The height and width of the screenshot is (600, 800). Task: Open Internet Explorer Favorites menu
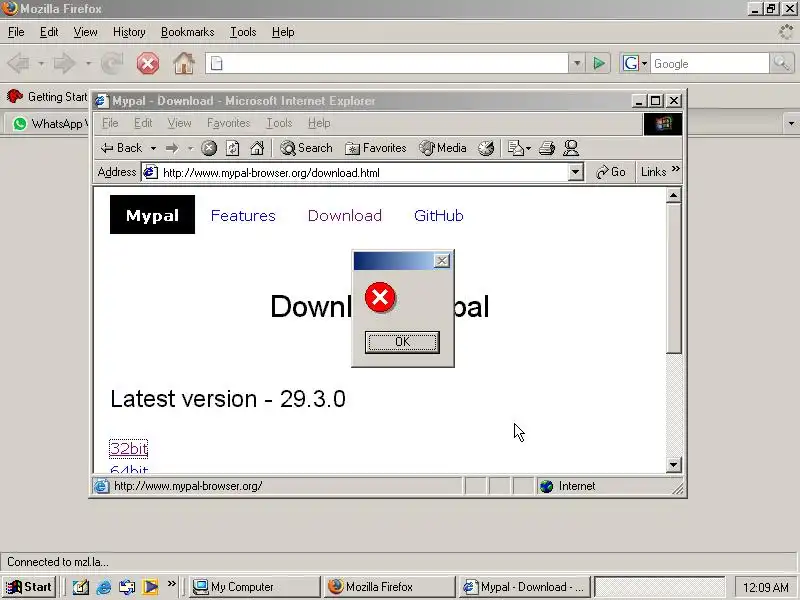pos(228,123)
